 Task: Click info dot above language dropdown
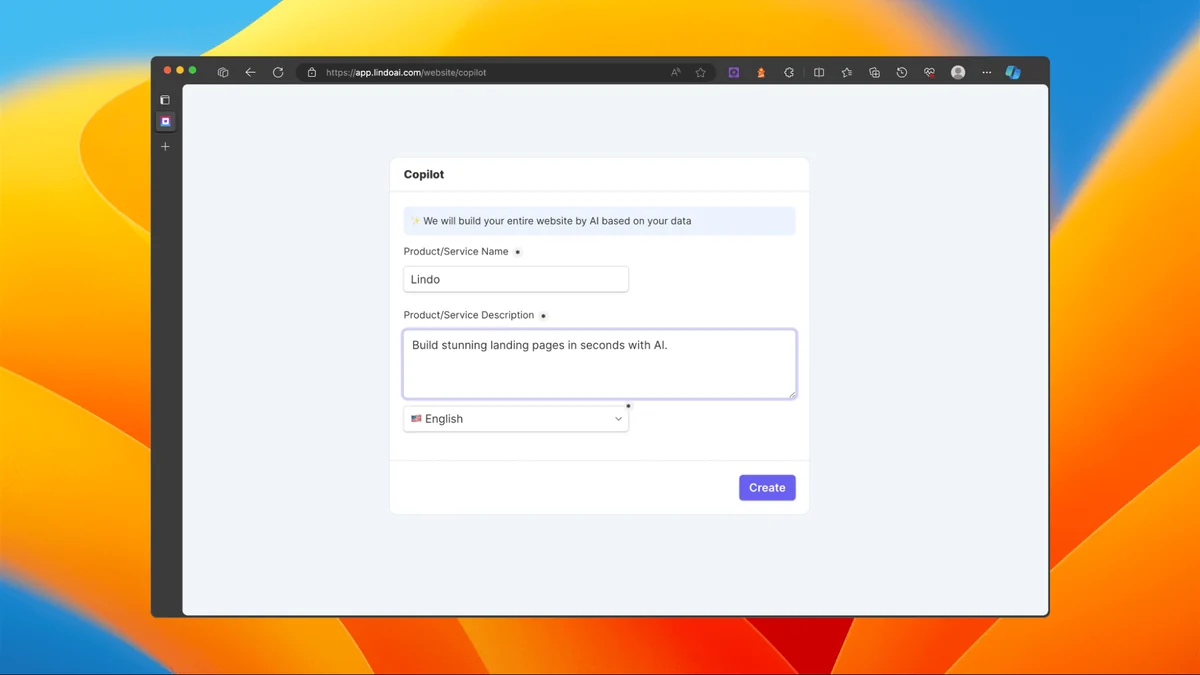coord(628,406)
